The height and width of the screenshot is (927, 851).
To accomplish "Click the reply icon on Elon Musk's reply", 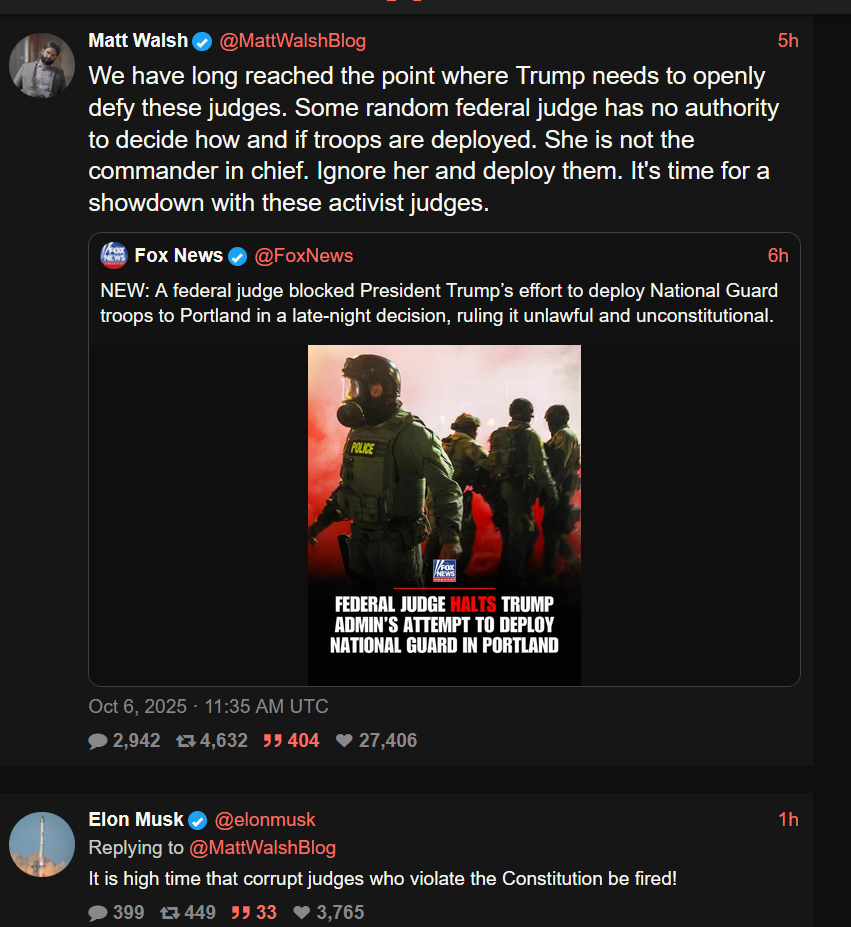I will (x=98, y=912).
